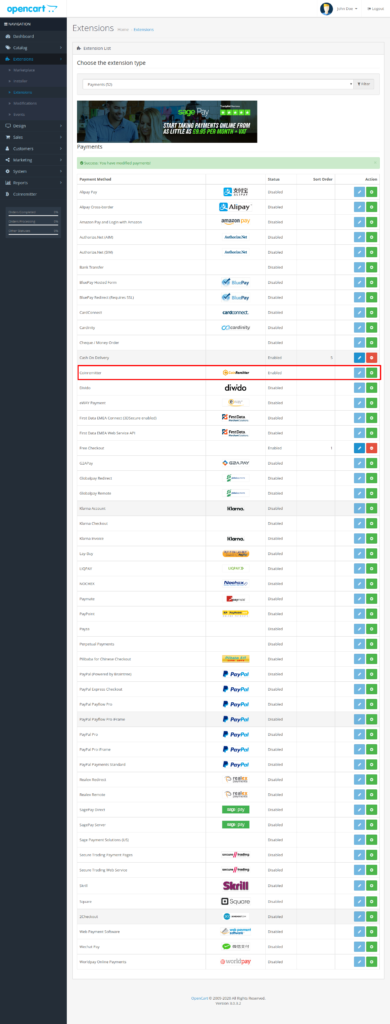
Task: Click the John Doe profile avatar
Action: 326,8
